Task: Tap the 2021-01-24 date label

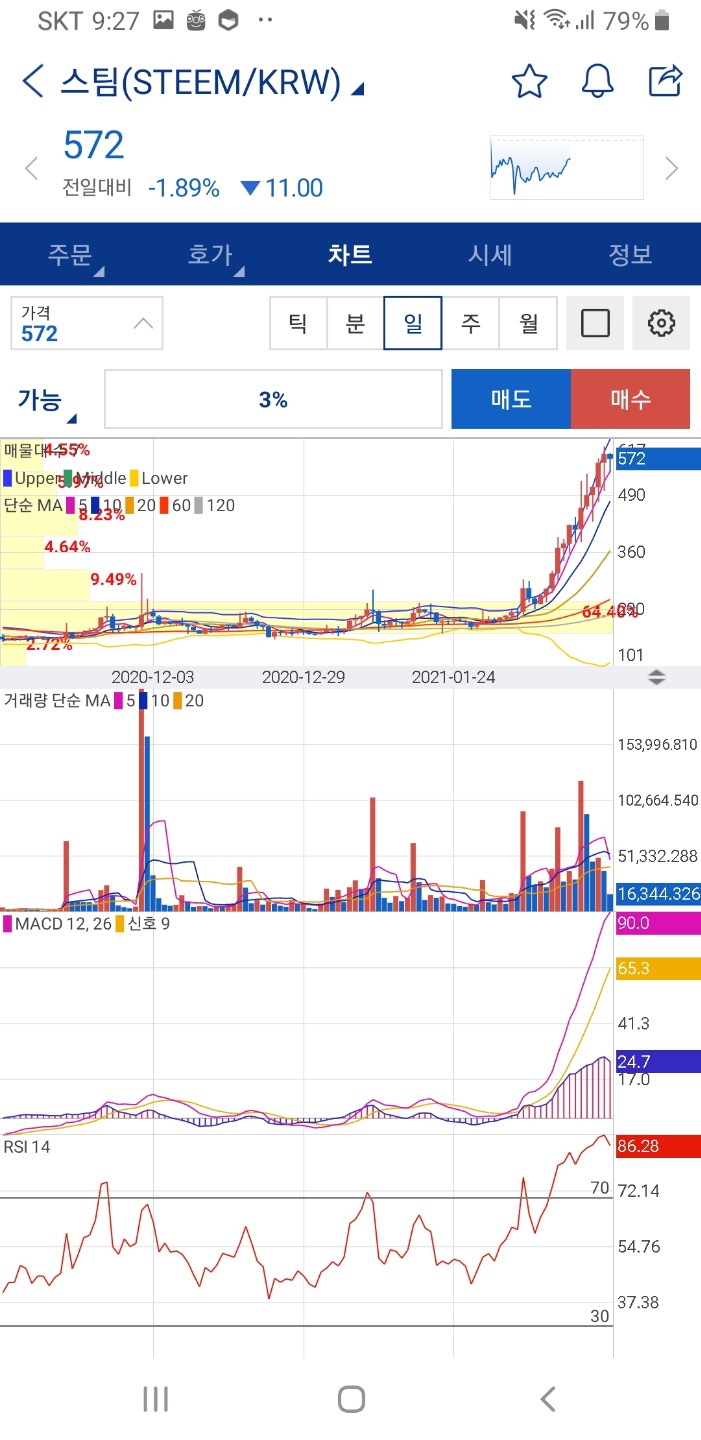Action: [x=454, y=677]
